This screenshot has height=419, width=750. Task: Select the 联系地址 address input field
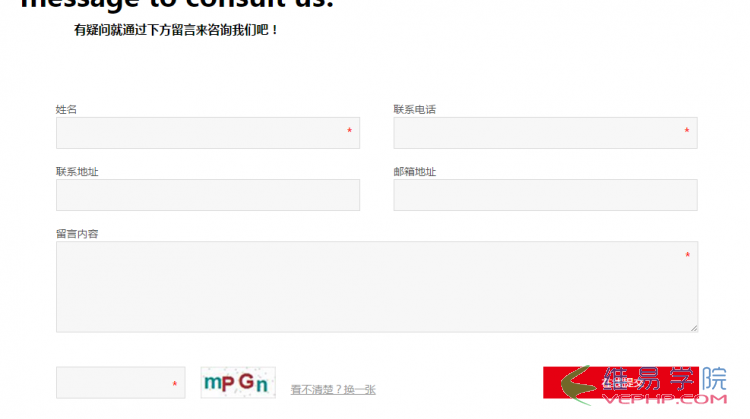[208, 195]
